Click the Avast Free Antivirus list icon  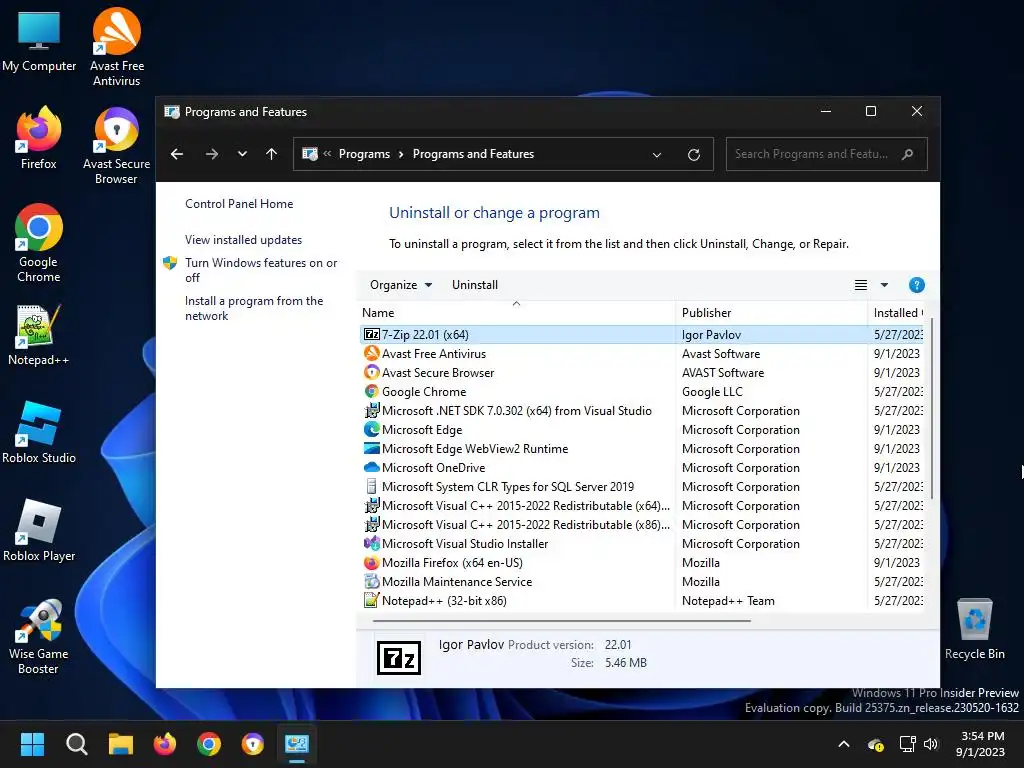pyautogui.click(x=372, y=353)
